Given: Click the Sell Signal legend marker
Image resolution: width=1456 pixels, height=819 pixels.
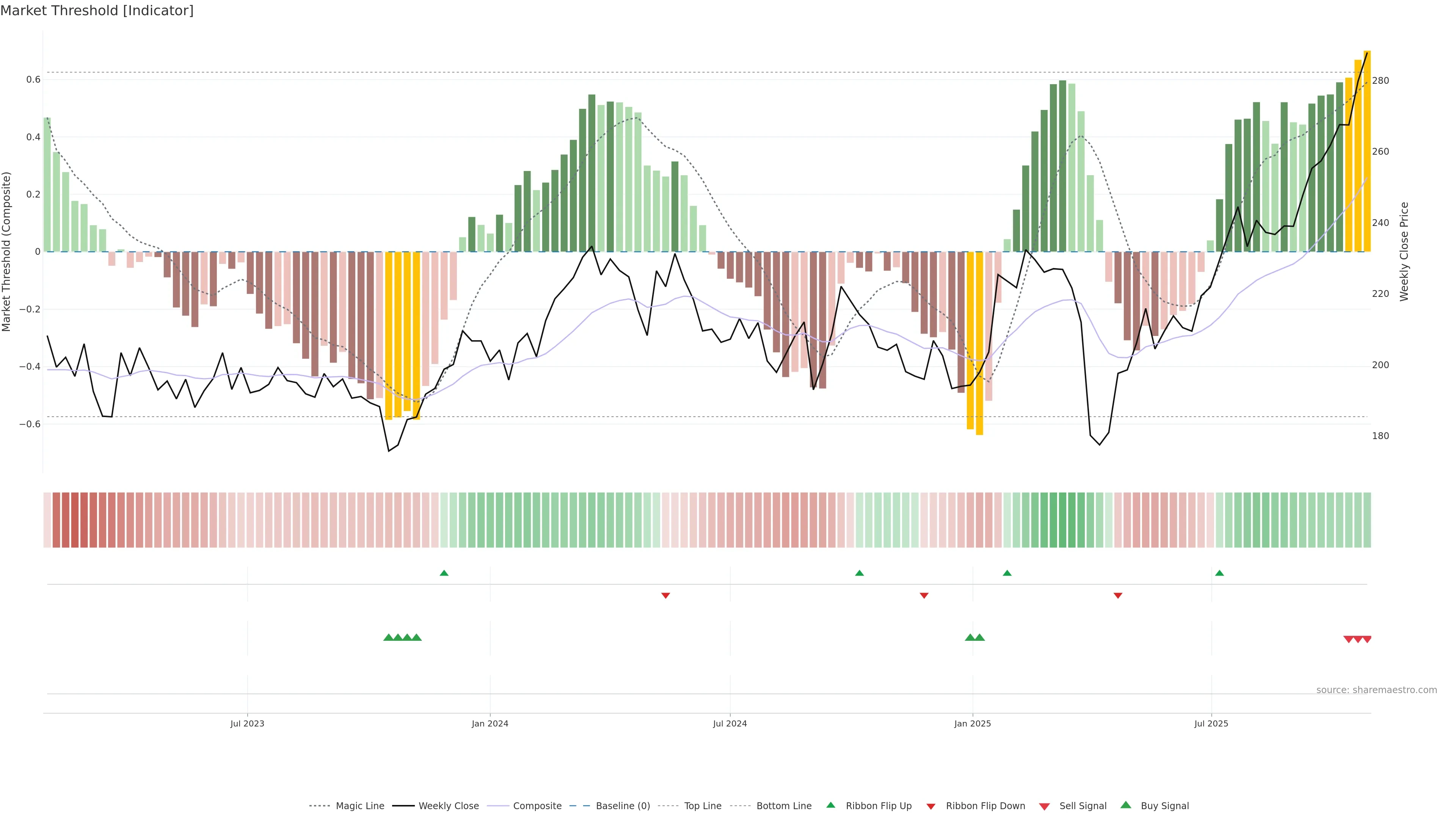Looking at the screenshot, I should (x=1044, y=806).
